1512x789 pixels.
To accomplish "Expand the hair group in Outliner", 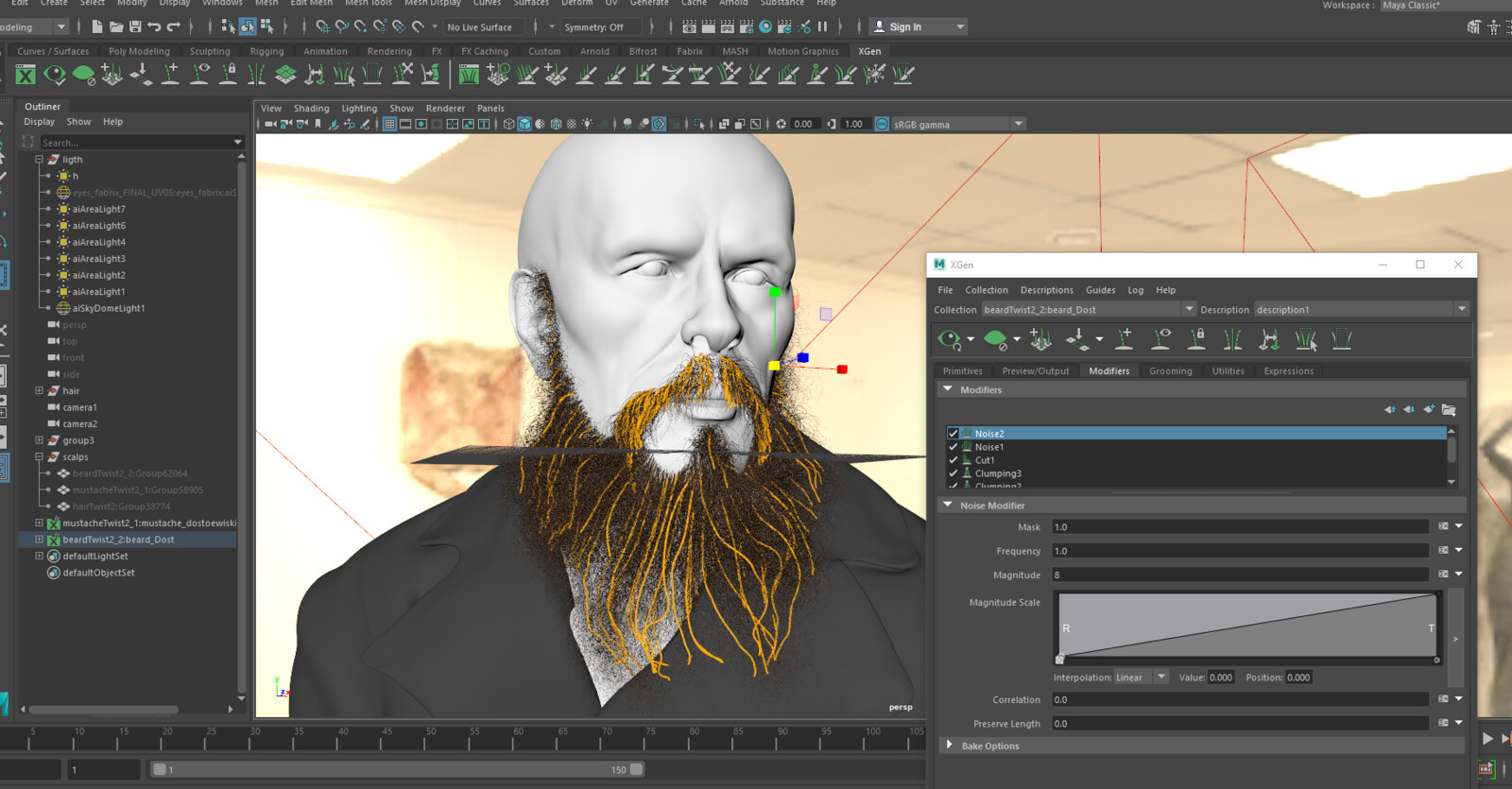I will 39,390.
